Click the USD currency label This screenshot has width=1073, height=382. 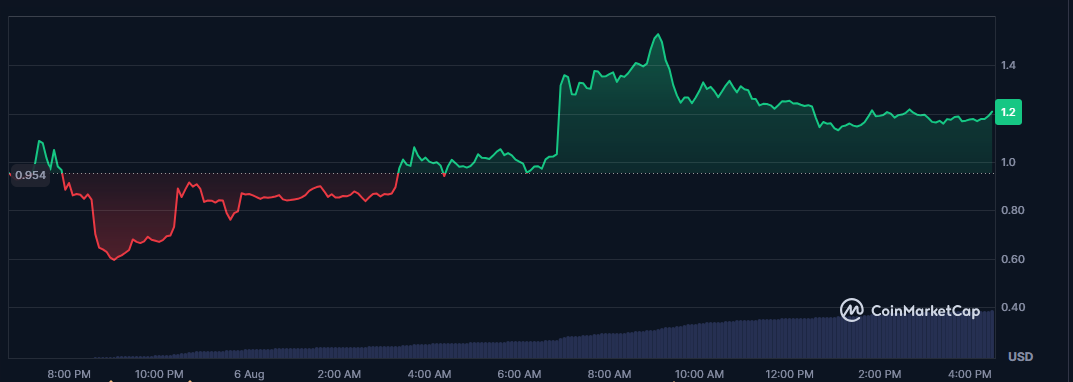click(x=1020, y=357)
